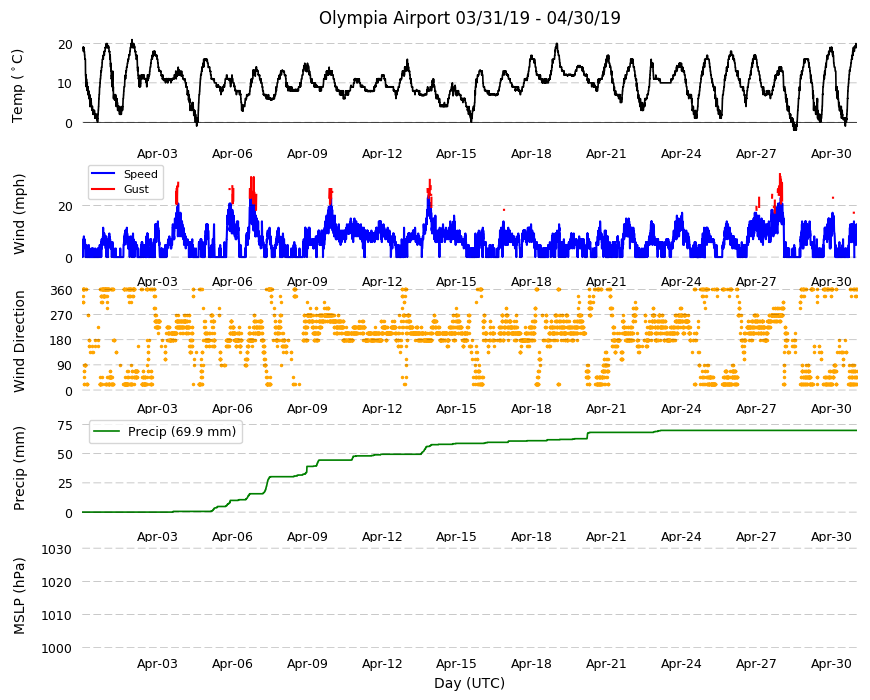This screenshot has height=700, width=870.
Task: Click the green Precip legend line
Action: pyautogui.click(x=107, y=432)
